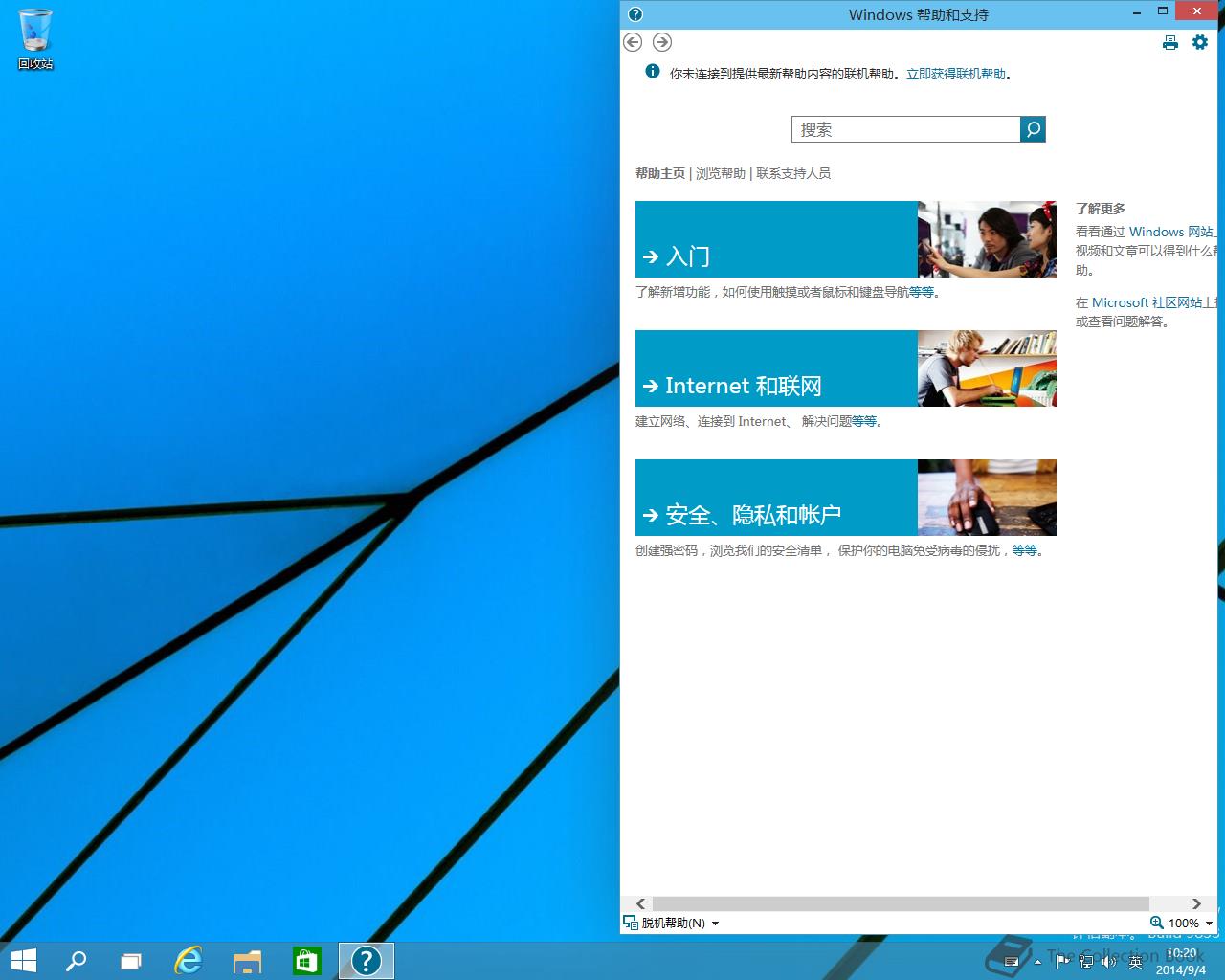1225x980 pixels.
Task: Select 浏览帮助 navigation item
Action: pyautogui.click(x=721, y=173)
